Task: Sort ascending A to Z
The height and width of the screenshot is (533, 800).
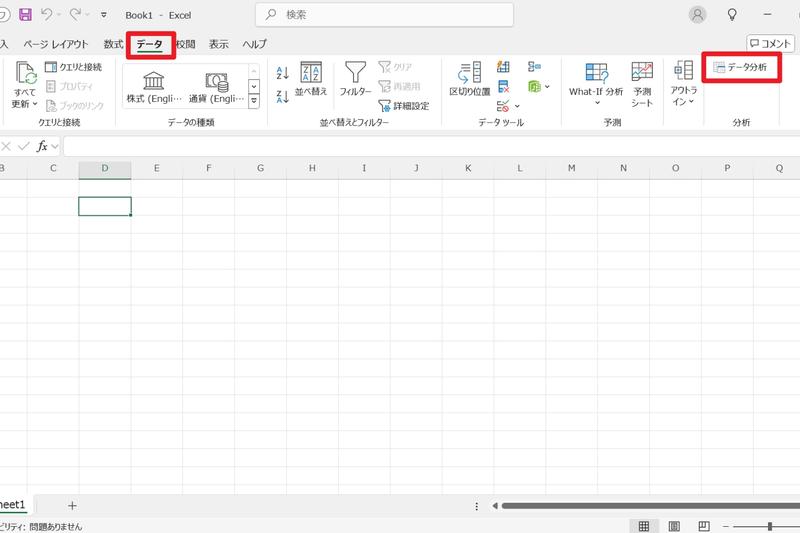Action: coord(283,73)
